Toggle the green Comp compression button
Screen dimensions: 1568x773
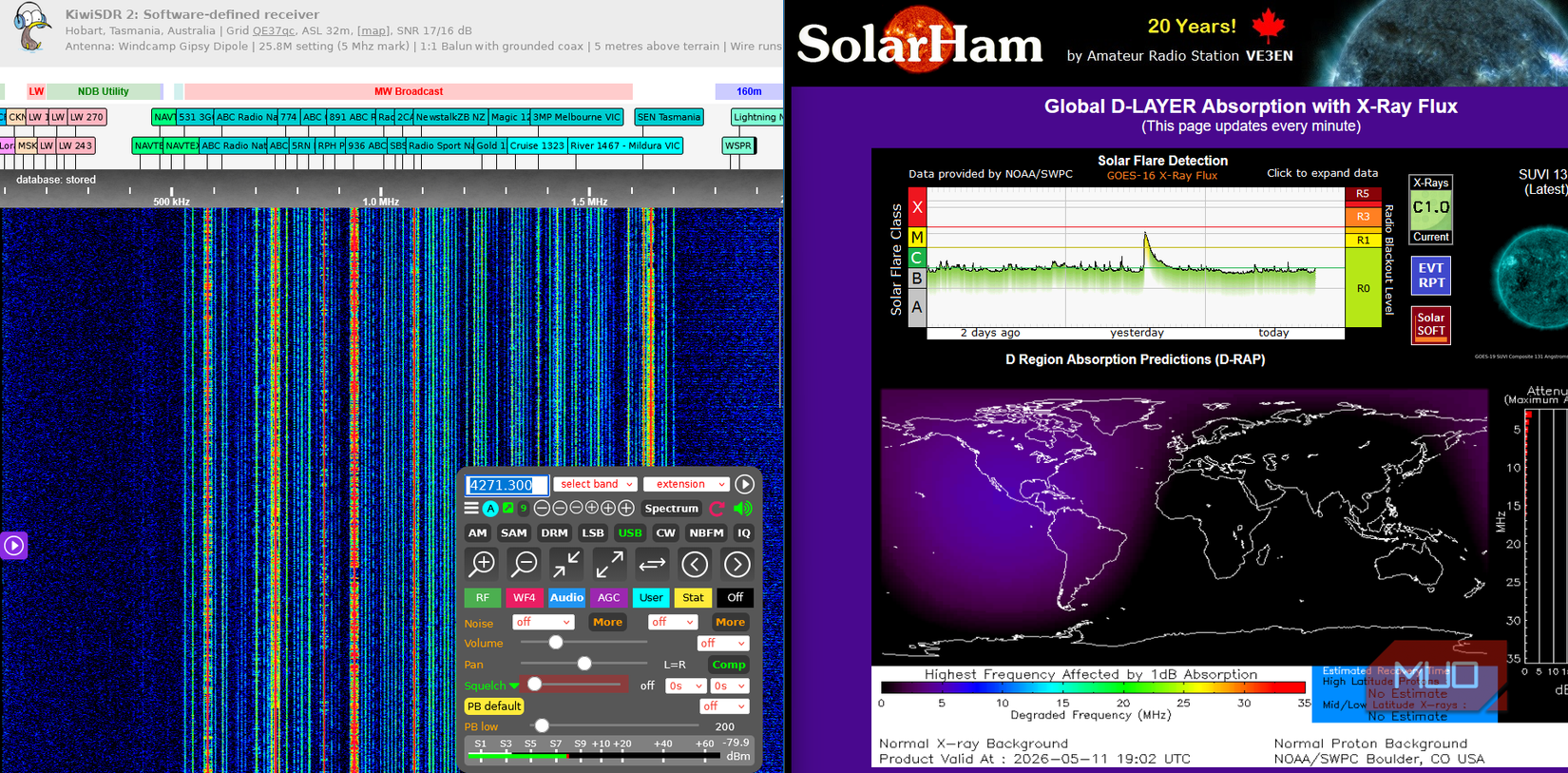coord(729,665)
